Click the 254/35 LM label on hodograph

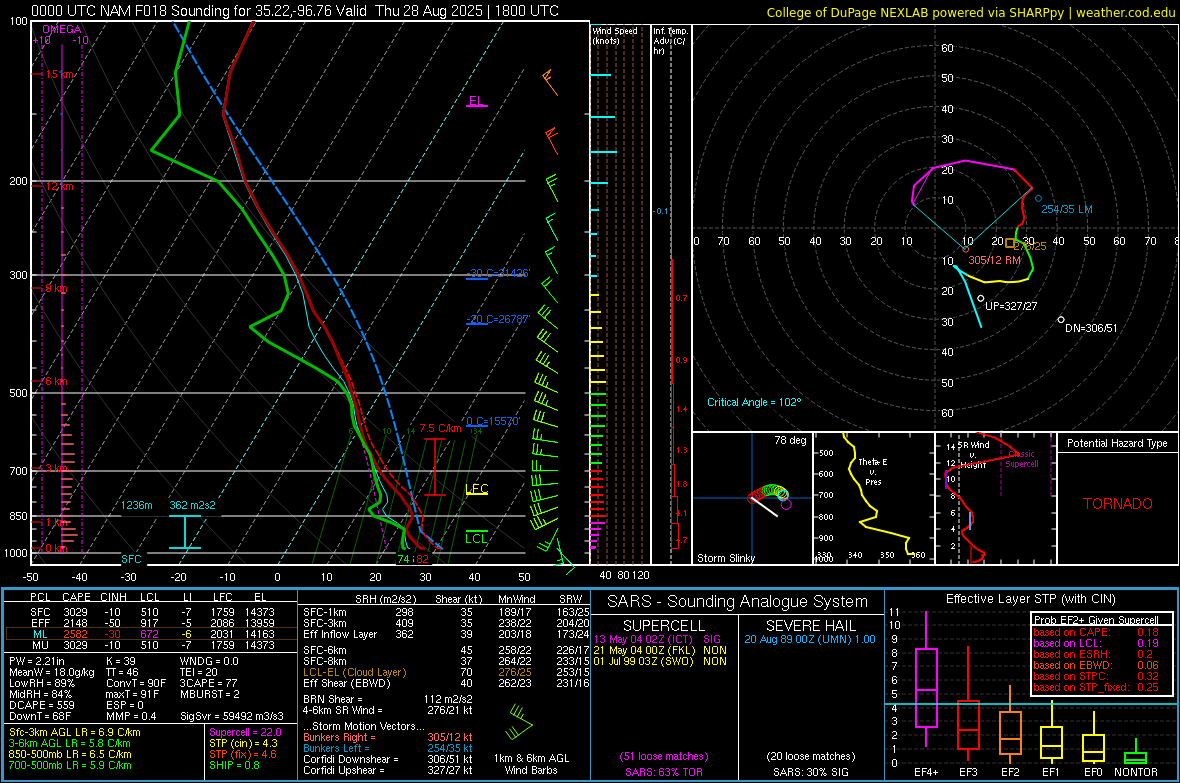(x=1066, y=209)
